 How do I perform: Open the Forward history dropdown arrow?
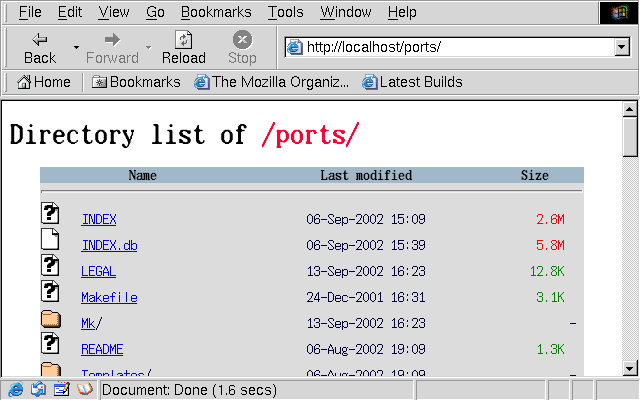[x=149, y=48]
